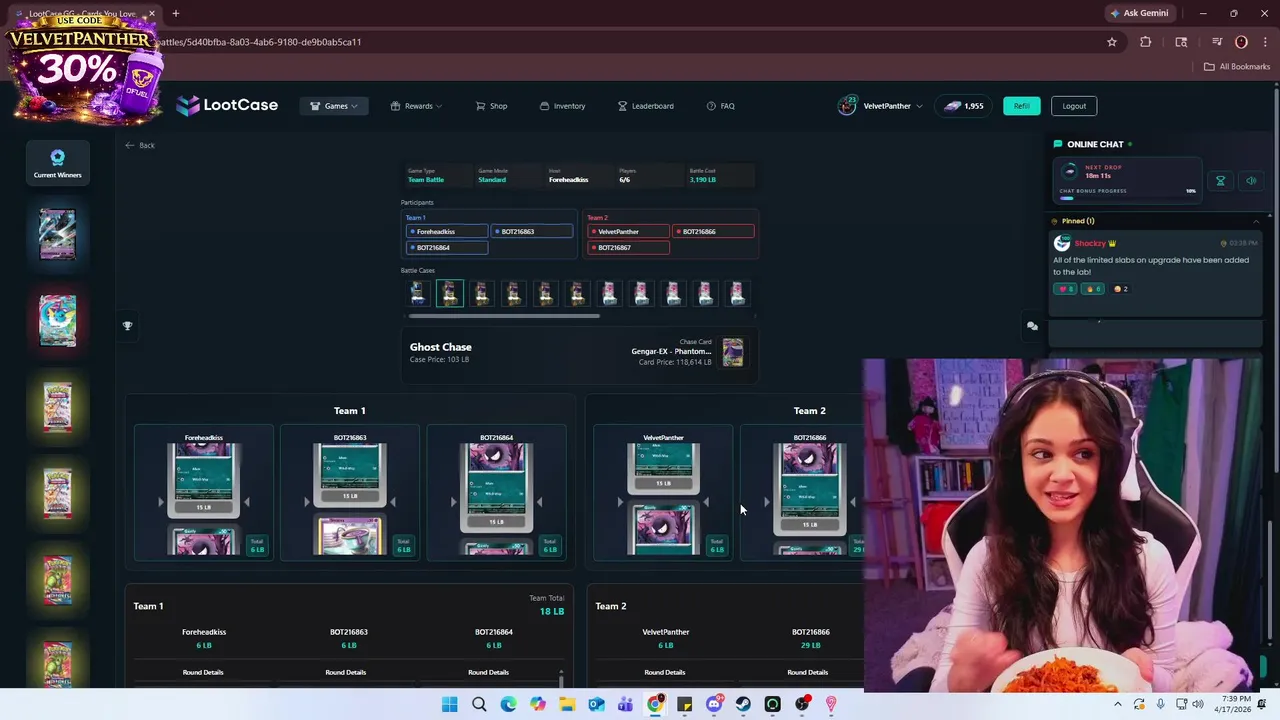Go Back to previous page

click(x=140, y=145)
